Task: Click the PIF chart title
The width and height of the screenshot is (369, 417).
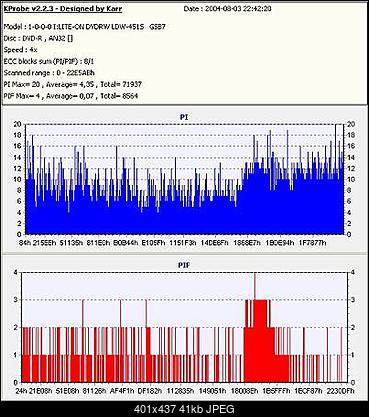Action: (x=184, y=265)
